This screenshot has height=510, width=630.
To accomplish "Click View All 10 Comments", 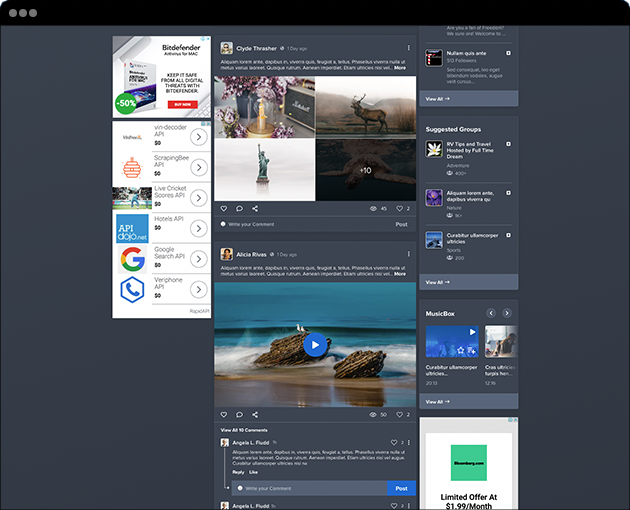I will tap(244, 430).
